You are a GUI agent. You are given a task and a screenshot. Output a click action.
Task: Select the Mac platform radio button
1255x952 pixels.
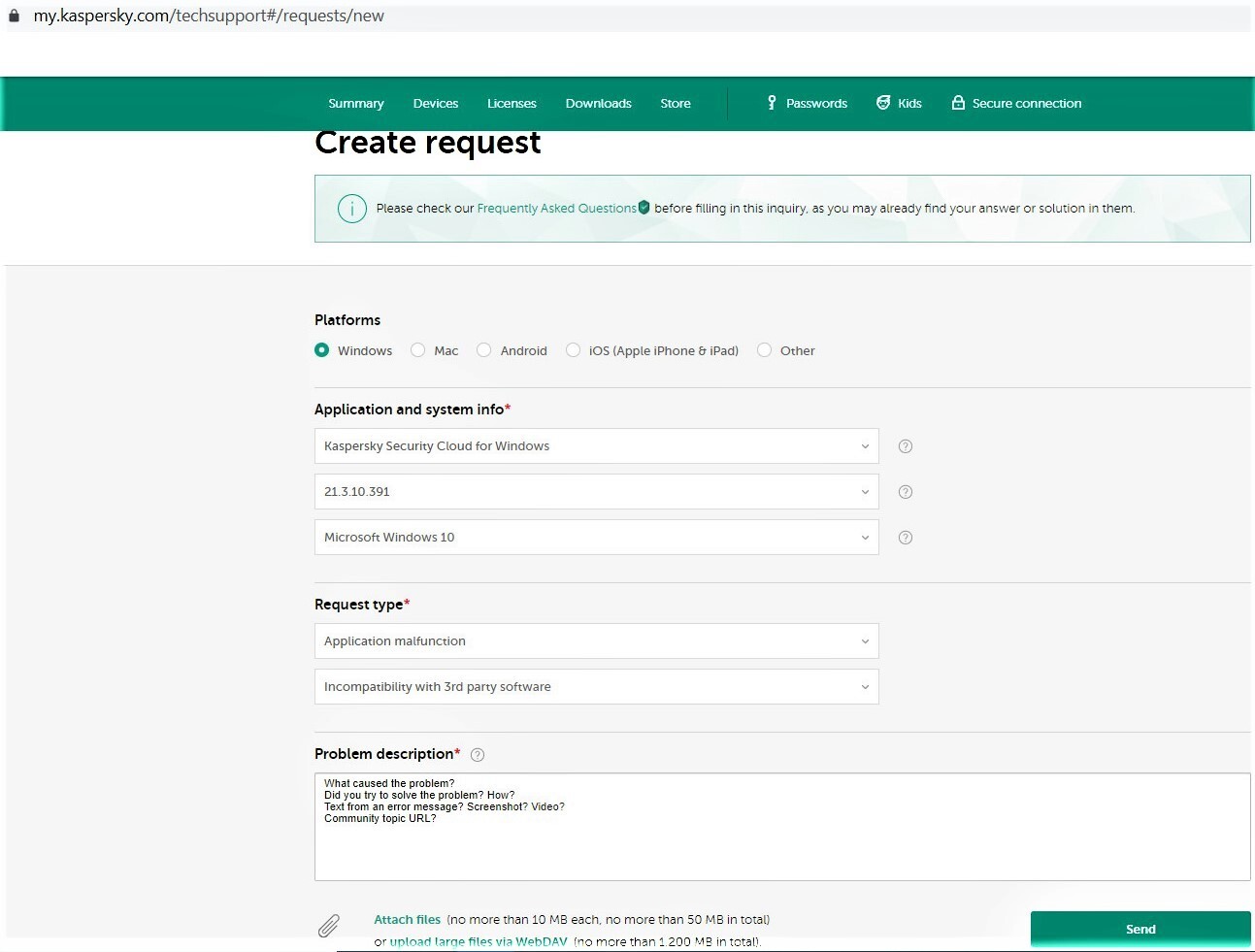point(417,350)
